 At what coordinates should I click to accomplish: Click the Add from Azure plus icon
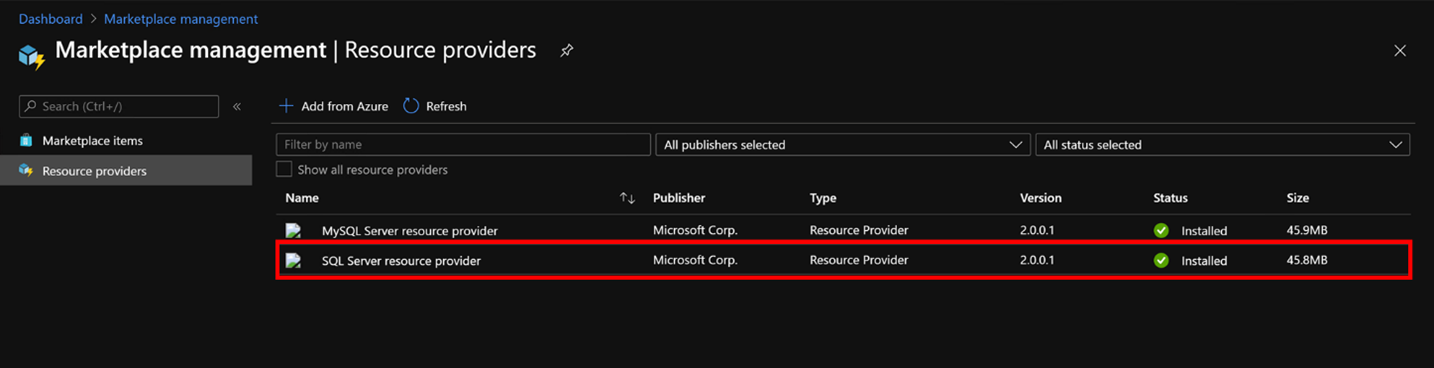coord(286,106)
